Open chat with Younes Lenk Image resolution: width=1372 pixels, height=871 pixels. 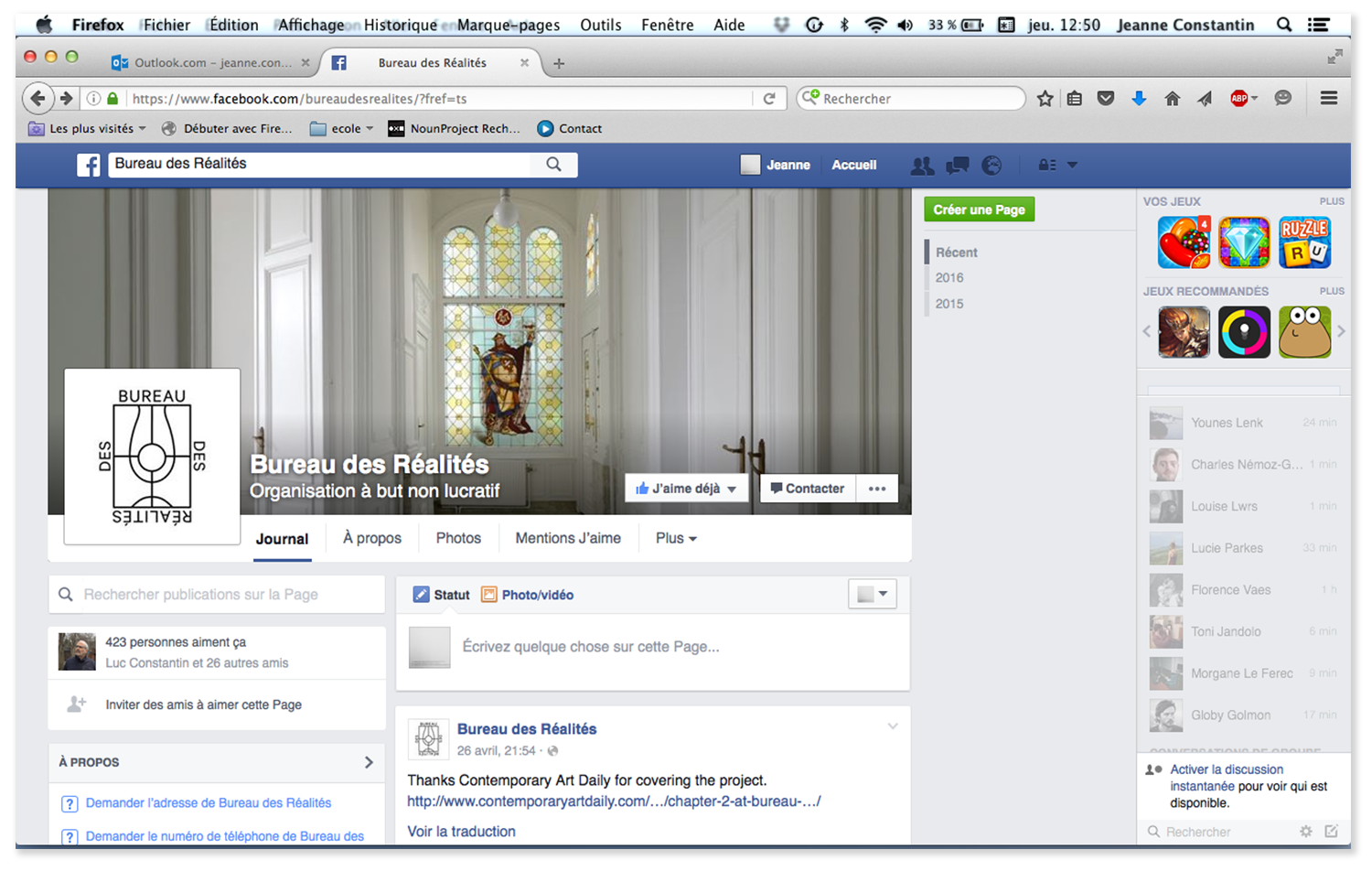[x=1244, y=423]
